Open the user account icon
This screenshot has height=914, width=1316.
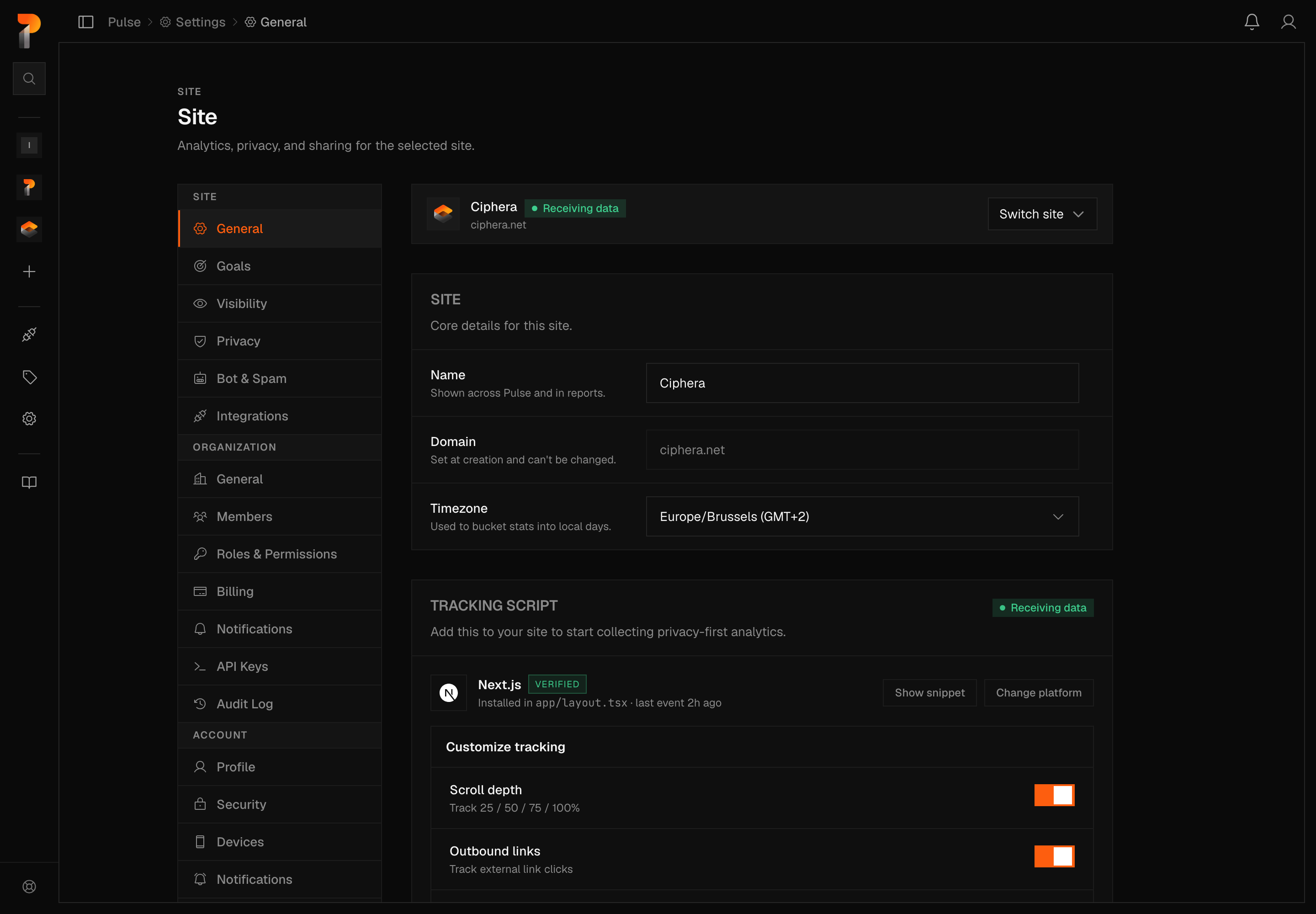(x=1288, y=22)
